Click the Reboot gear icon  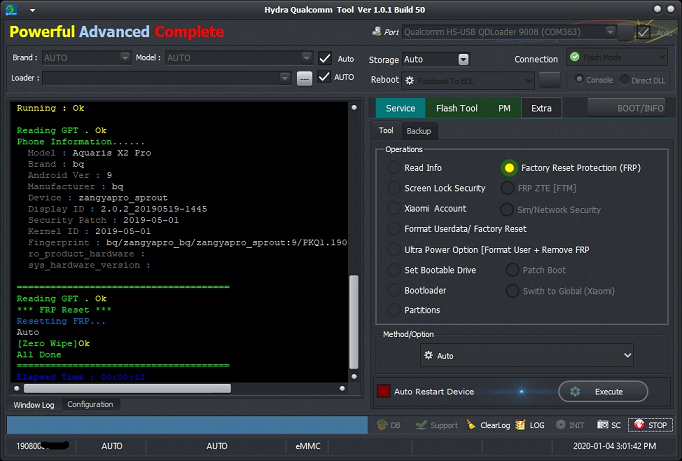409,80
